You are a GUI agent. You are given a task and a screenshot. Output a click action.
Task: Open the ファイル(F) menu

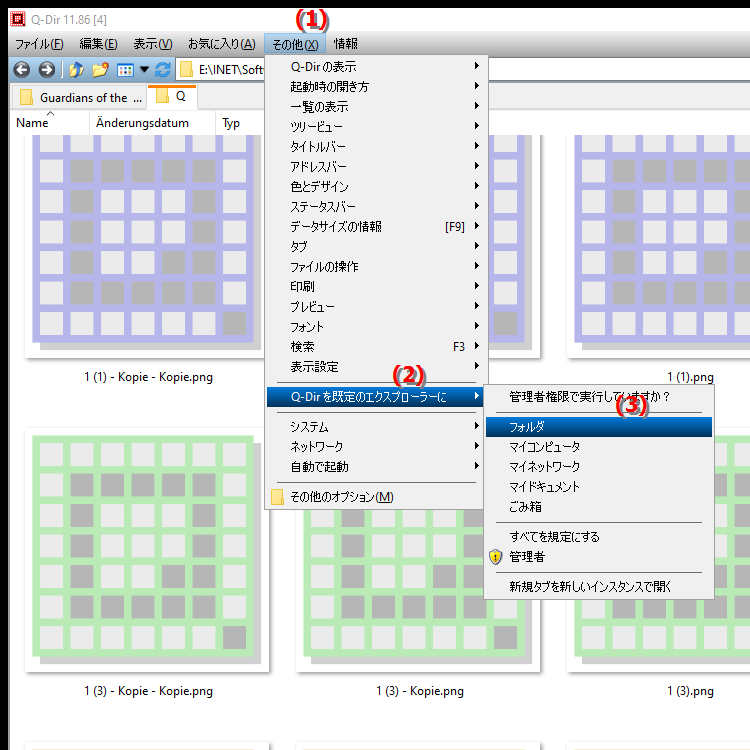[39, 44]
